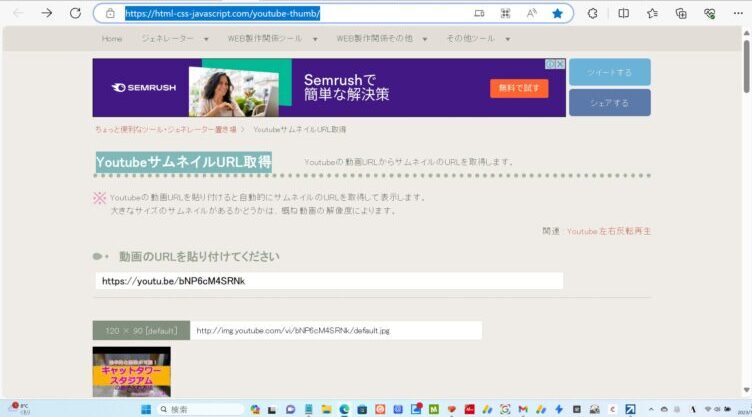The image size is (752, 417).
Task: Open the browser extensions puzzle icon
Action: (x=592, y=13)
